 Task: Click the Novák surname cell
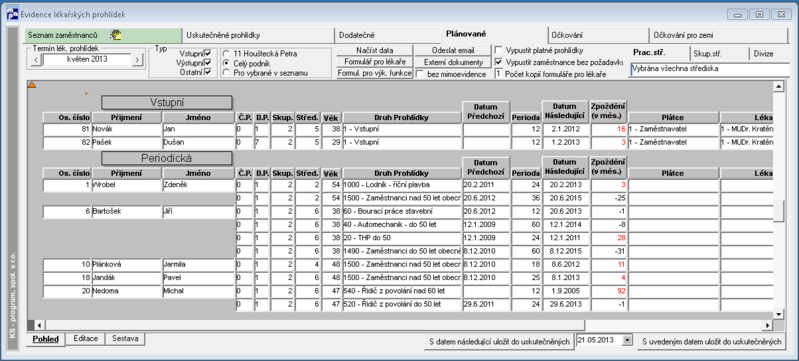coord(126,130)
